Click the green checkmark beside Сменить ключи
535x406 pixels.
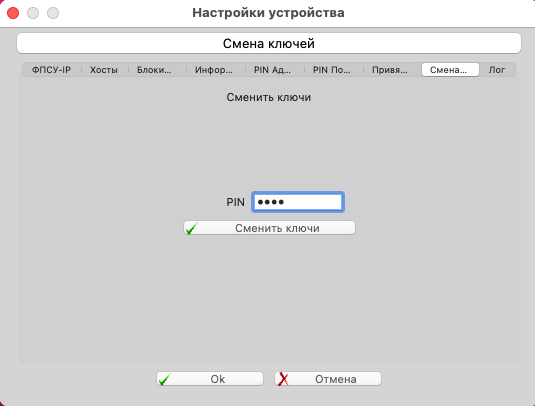coord(192,228)
